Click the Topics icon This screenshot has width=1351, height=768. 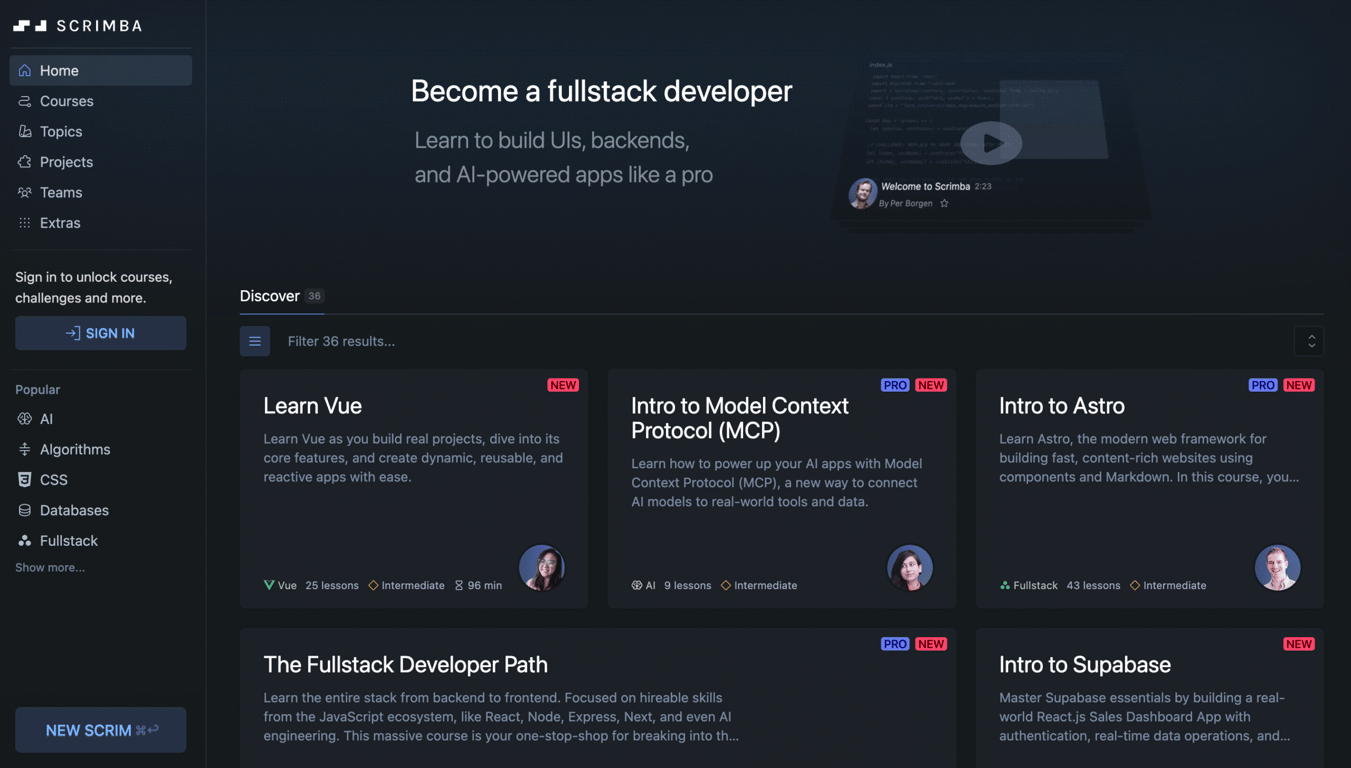23,131
